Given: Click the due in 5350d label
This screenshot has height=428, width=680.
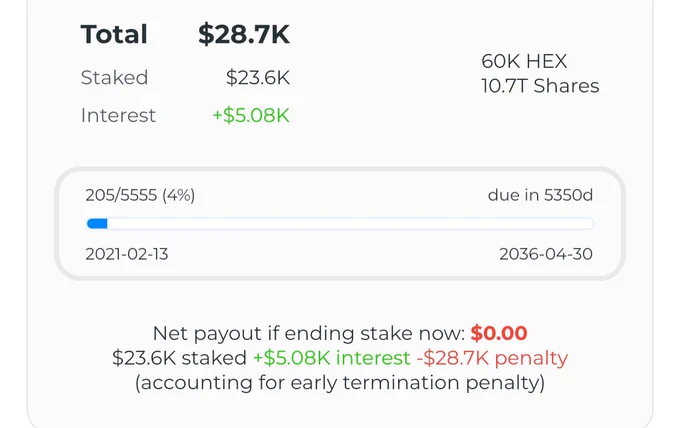Looking at the screenshot, I should pyautogui.click(x=540, y=195).
